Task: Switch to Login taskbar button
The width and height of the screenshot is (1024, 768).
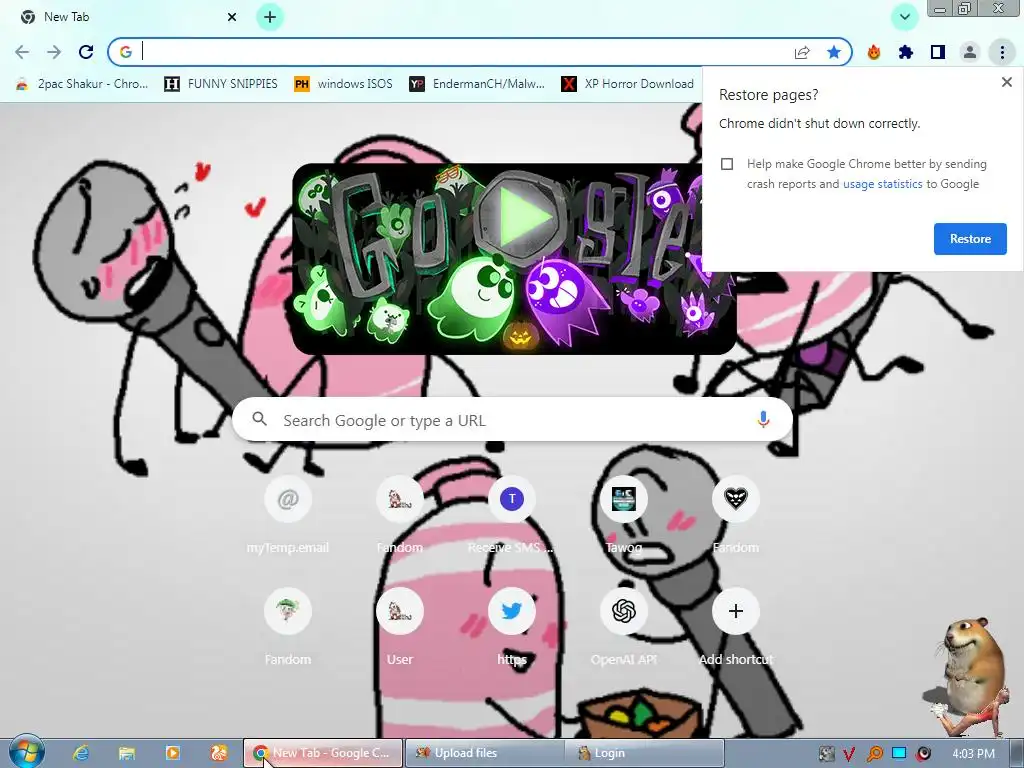Action: pos(645,753)
